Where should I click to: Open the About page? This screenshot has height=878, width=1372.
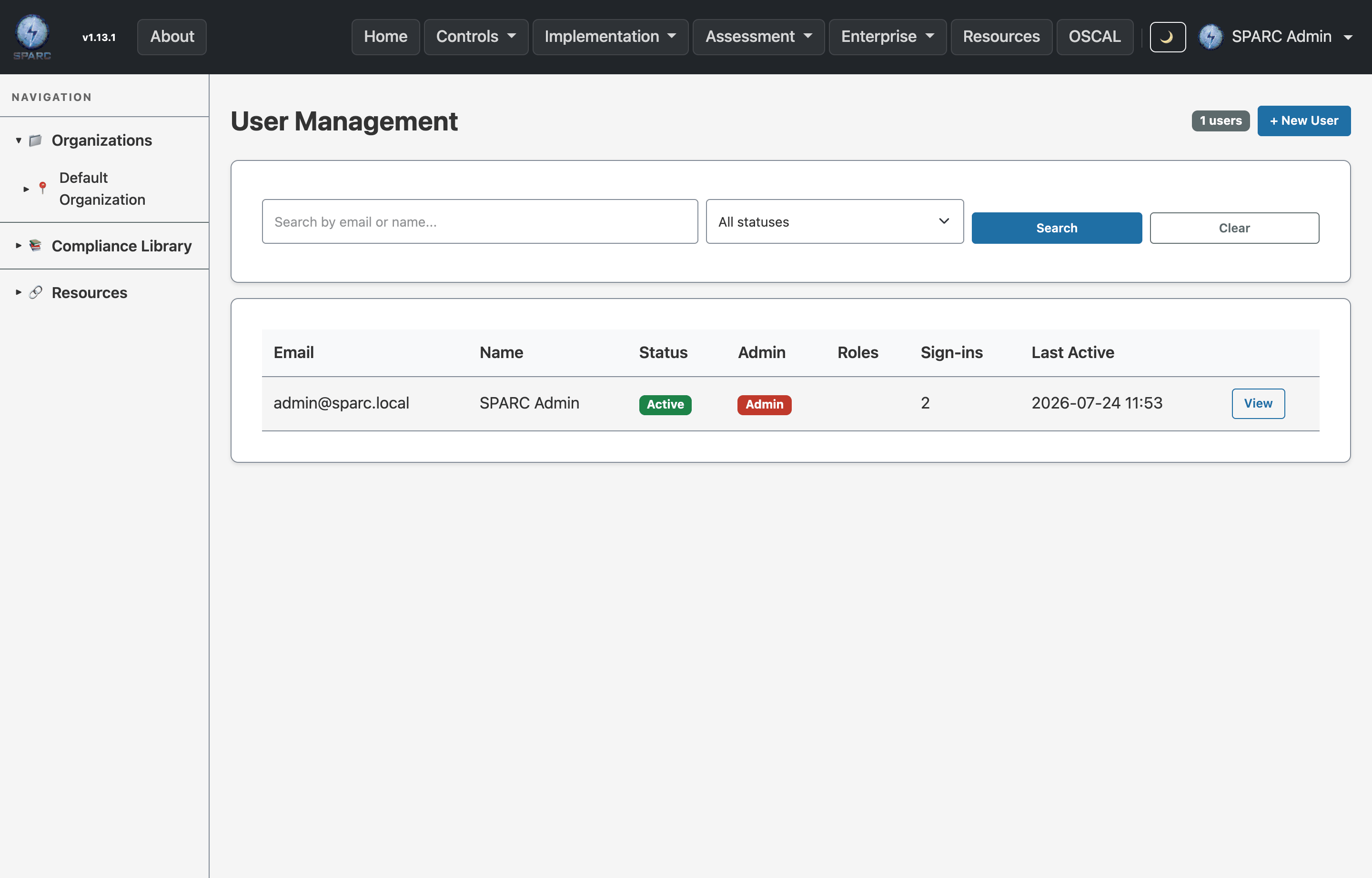171,37
